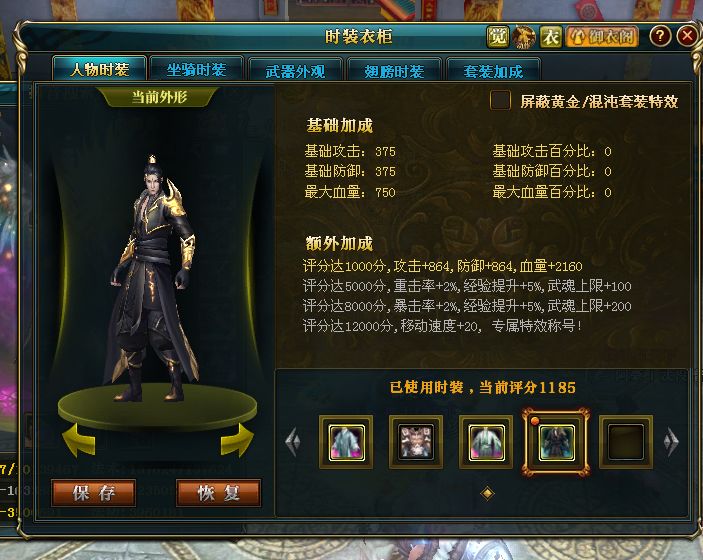Switch to 坐骑时装 tab
The height and width of the screenshot is (560, 703).
[197, 70]
